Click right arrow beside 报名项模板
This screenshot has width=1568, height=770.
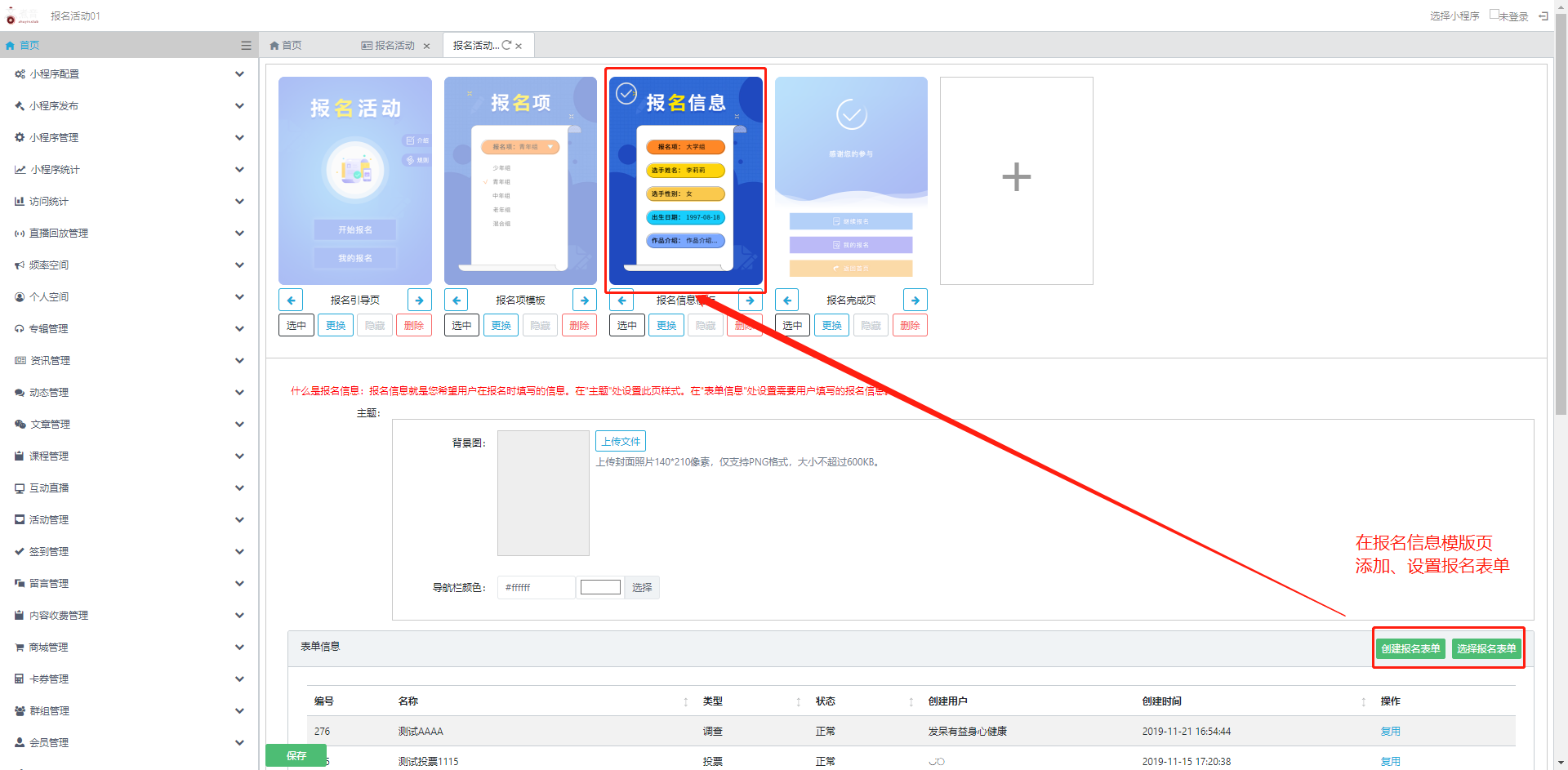[x=585, y=300]
